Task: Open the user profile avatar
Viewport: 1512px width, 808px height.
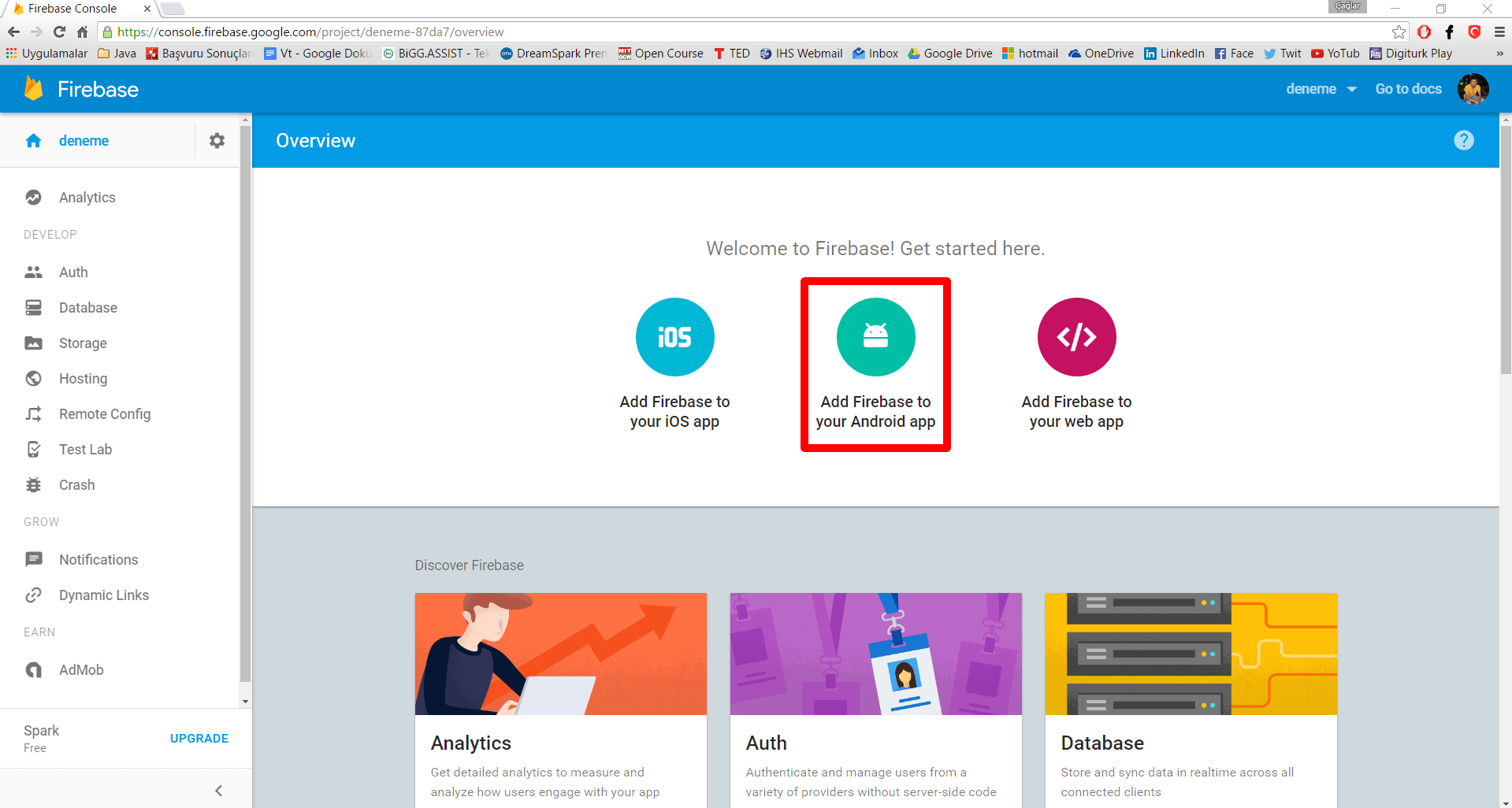Action: pyautogui.click(x=1473, y=89)
